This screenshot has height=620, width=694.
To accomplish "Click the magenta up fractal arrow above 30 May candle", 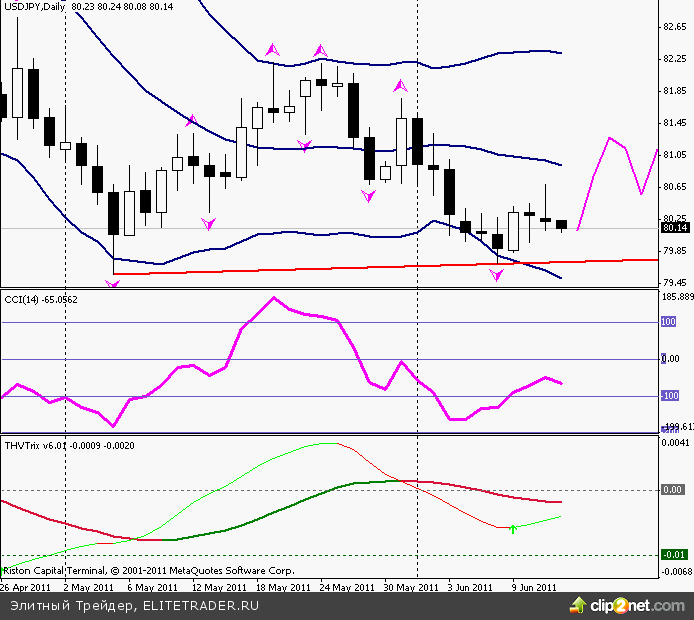I will point(400,87).
